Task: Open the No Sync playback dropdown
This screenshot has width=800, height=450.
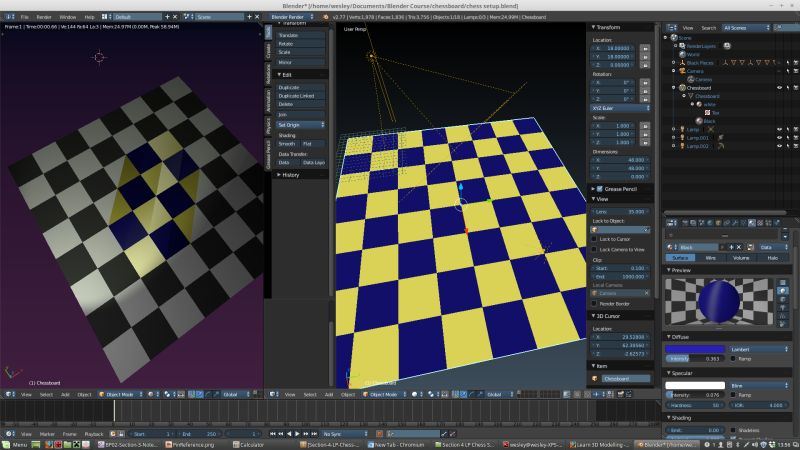Action: 344,434
